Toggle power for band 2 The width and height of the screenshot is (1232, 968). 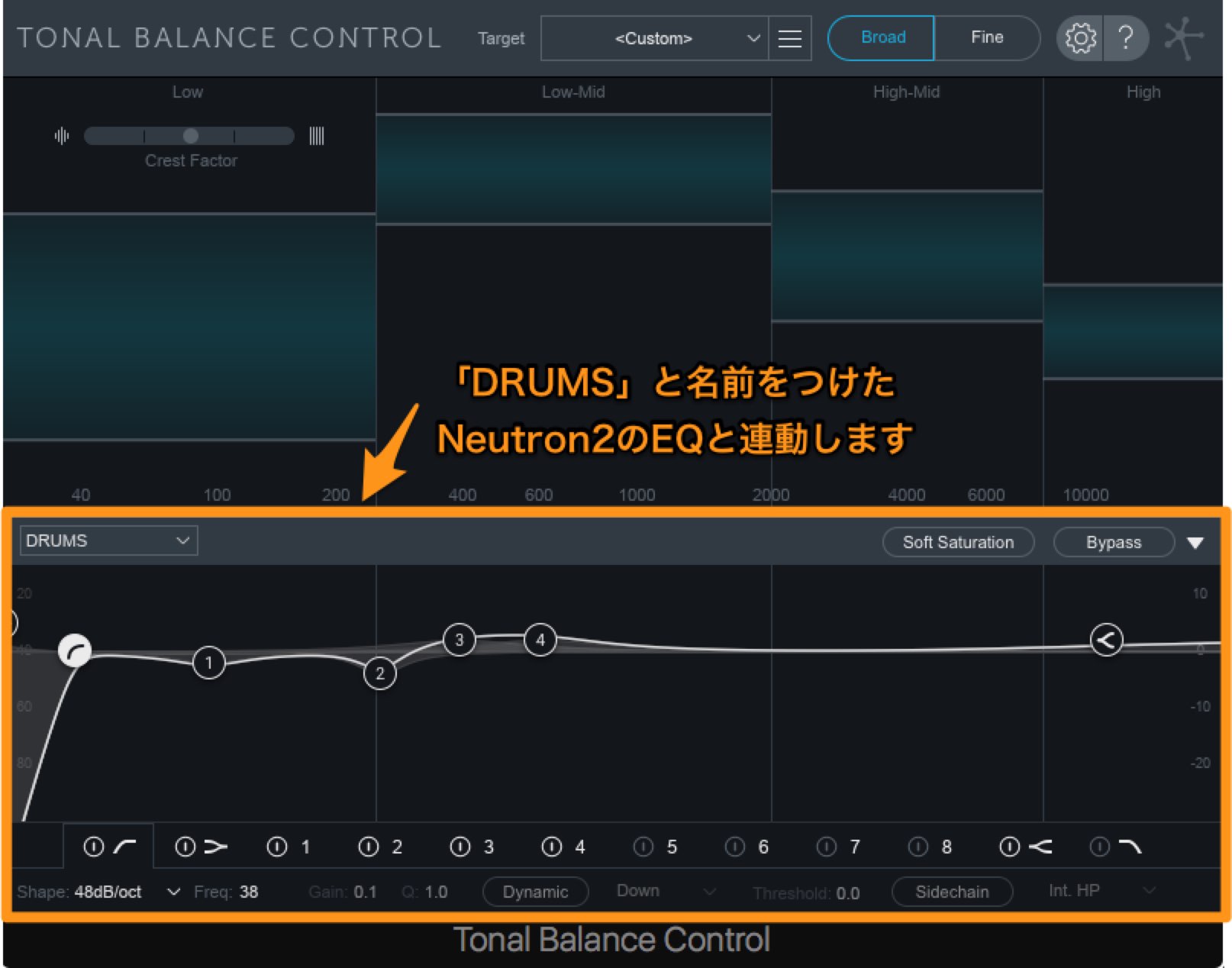point(368,847)
